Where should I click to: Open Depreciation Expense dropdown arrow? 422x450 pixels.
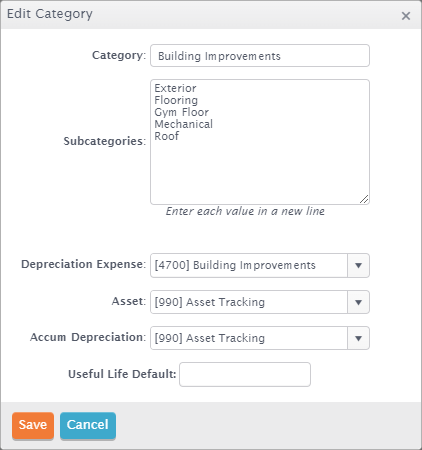coord(358,266)
